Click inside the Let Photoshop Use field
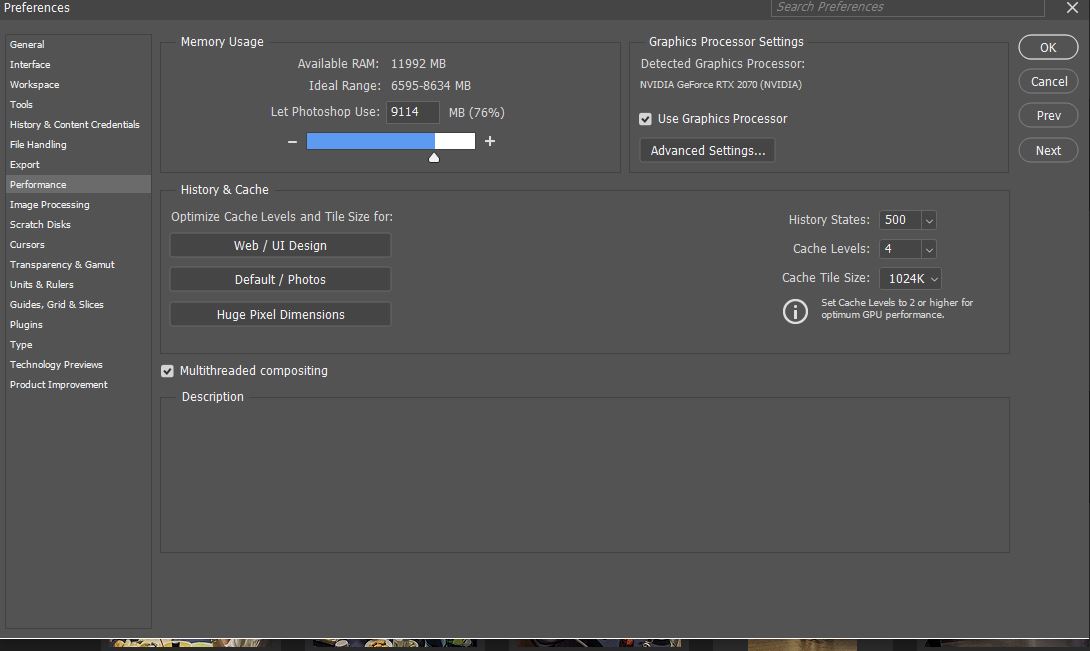This screenshot has width=1090, height=651. pyautogui.click(x=412, y=112)
